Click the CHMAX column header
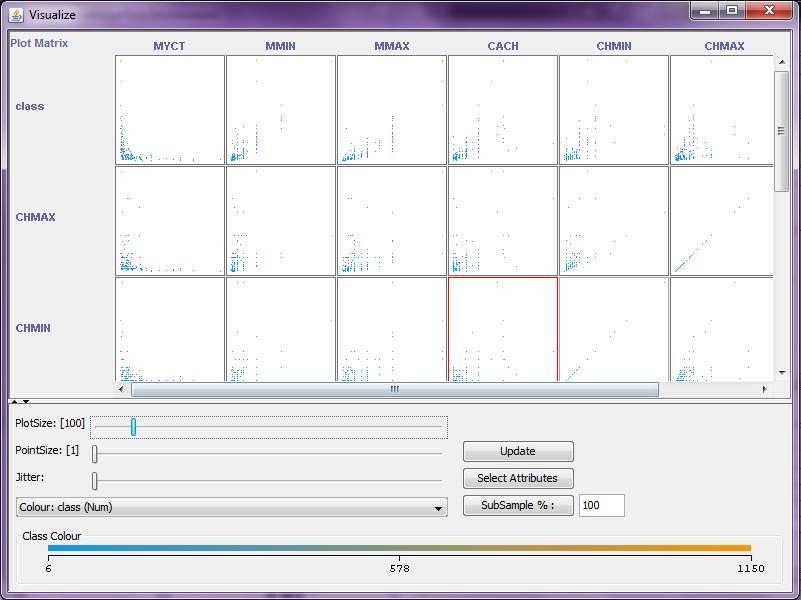801x600 pixels. click(724, 46)
